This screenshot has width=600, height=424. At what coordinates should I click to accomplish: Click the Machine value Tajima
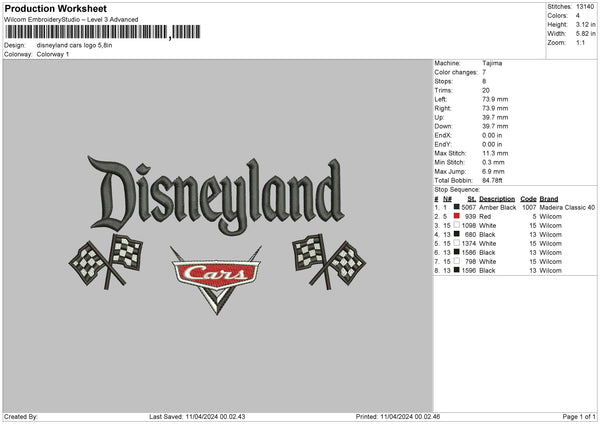pyautogui.click(x=492, y=63)
